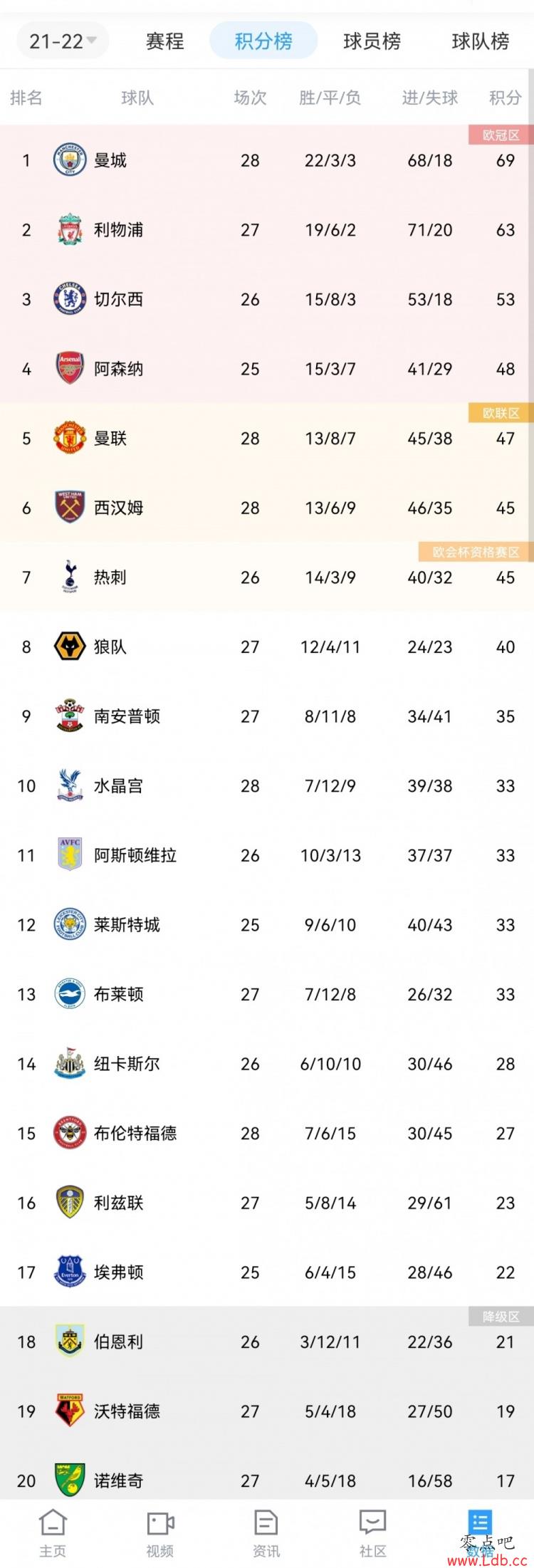Viewport: 534px width, 1568px height.
Task: Tap the Tottenham (热刺) crest
Action: coord(70,576)
